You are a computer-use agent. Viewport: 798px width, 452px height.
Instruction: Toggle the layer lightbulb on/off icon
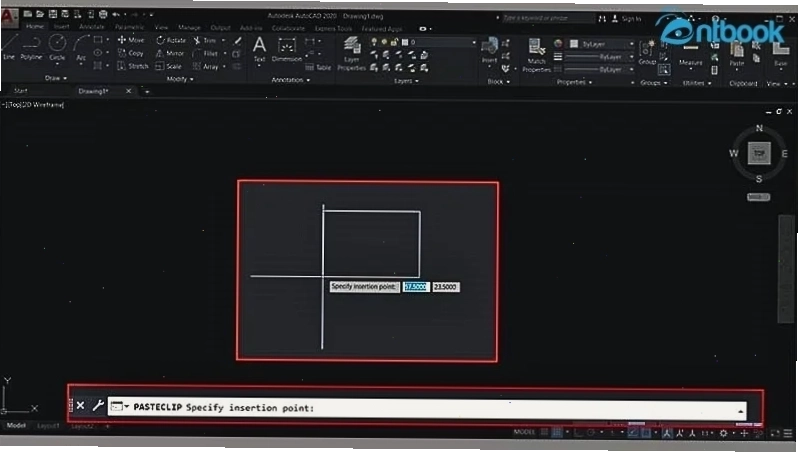point(374,42)
